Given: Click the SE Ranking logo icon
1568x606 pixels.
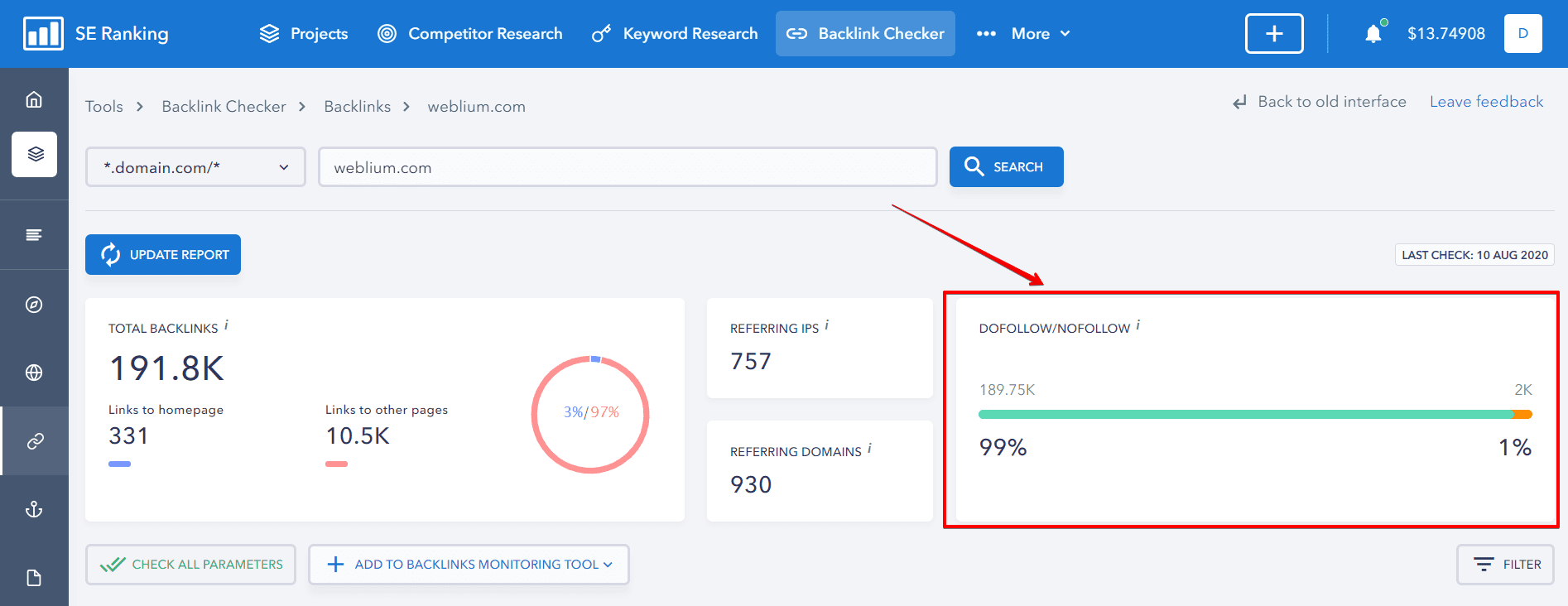Looking at the screenshot, I should click(43, 34).
